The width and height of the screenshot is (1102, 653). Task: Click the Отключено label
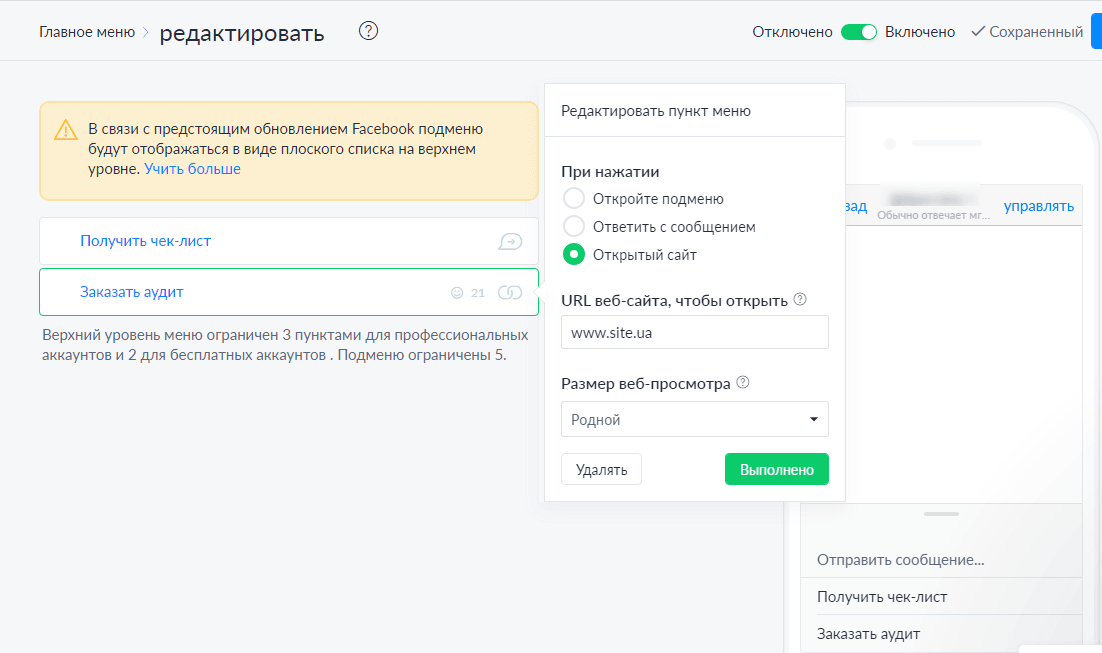[792, 32]
